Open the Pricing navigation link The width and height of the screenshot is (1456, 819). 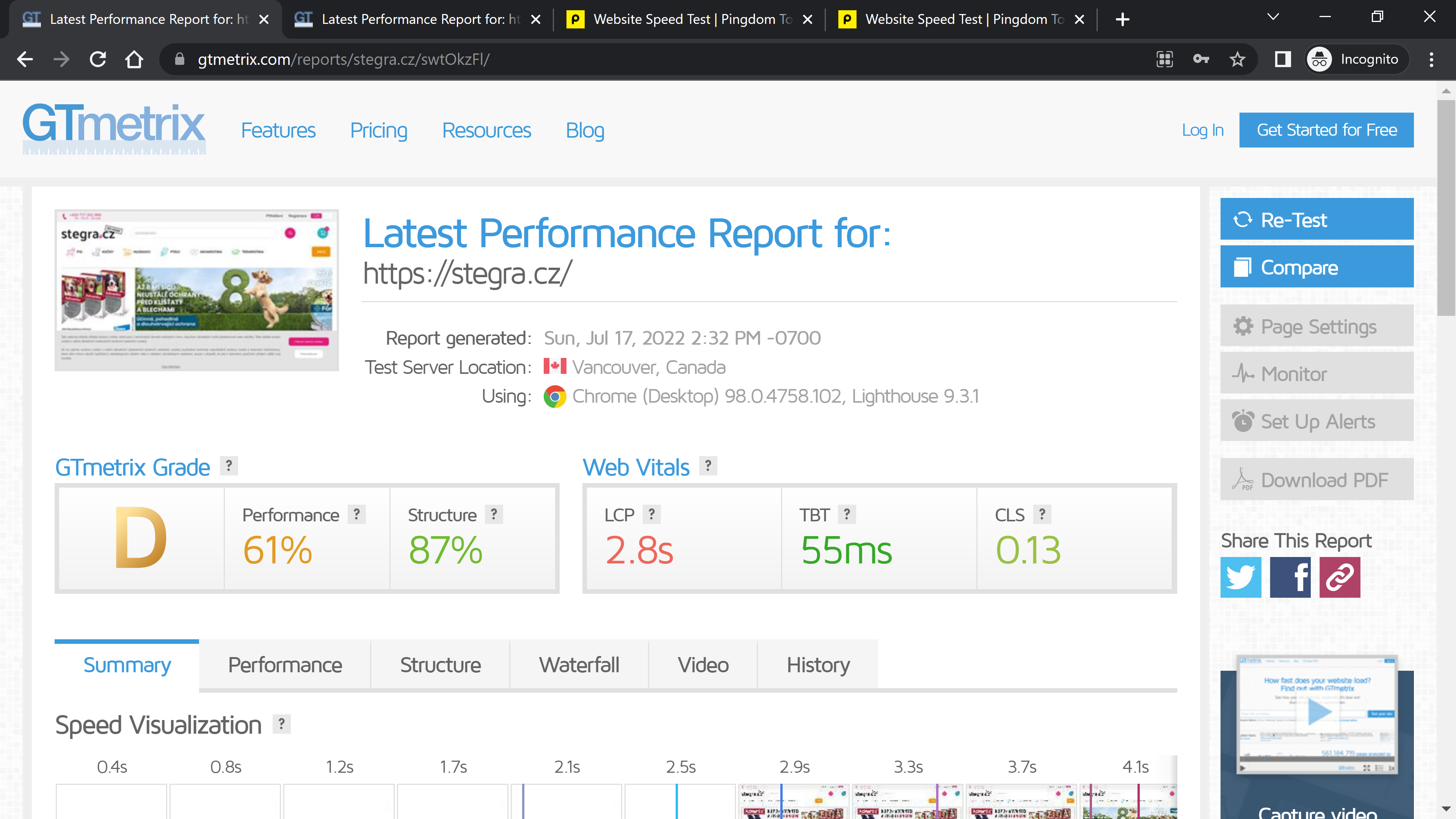pos(378,130)
